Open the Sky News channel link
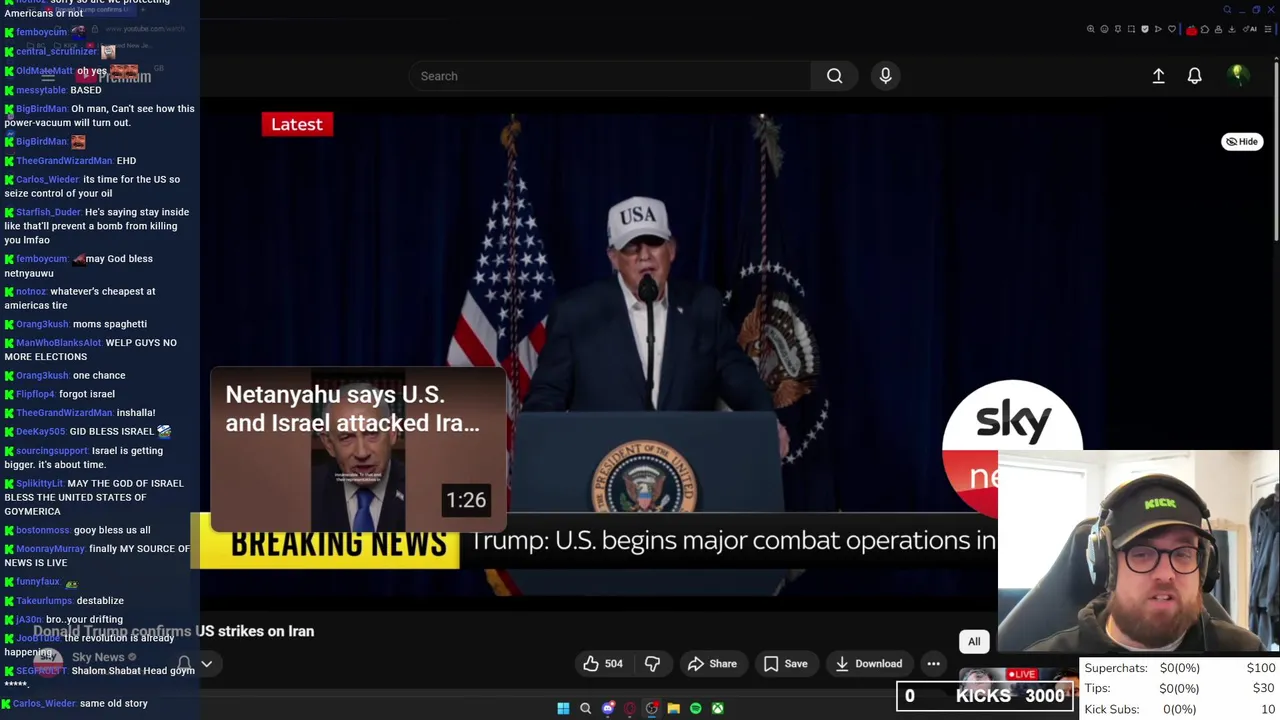 [98, 657]
